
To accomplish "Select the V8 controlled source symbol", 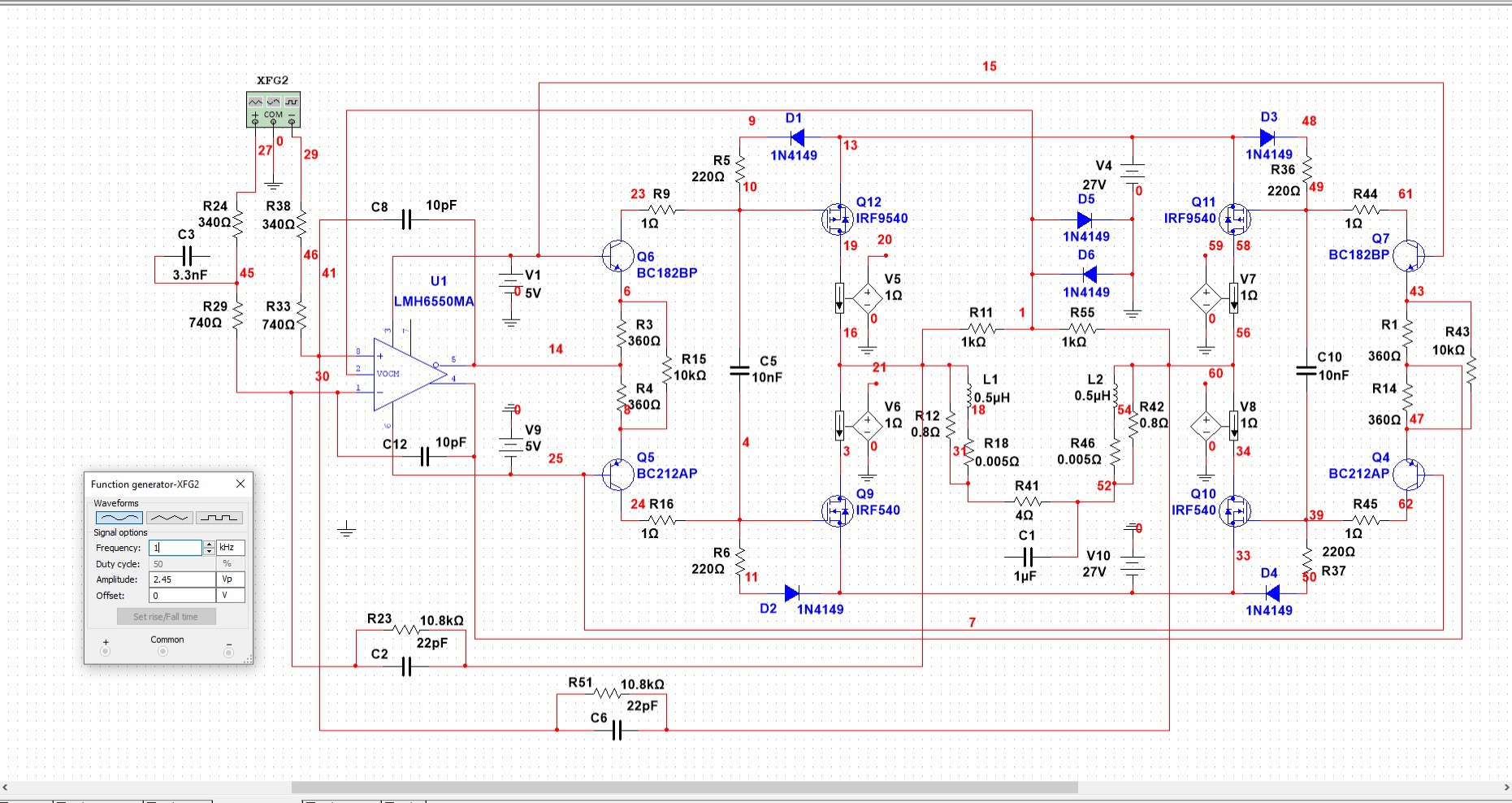I will tap(1207, 424).
